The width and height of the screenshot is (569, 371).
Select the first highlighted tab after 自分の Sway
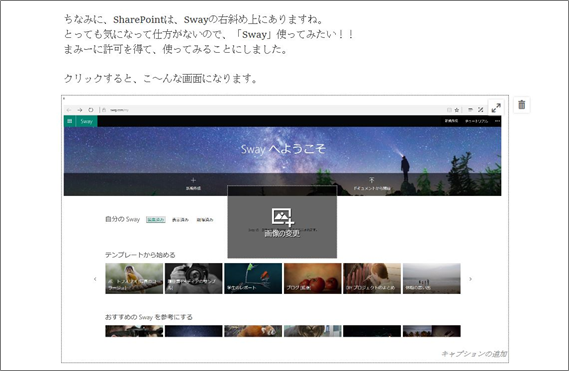156,220
